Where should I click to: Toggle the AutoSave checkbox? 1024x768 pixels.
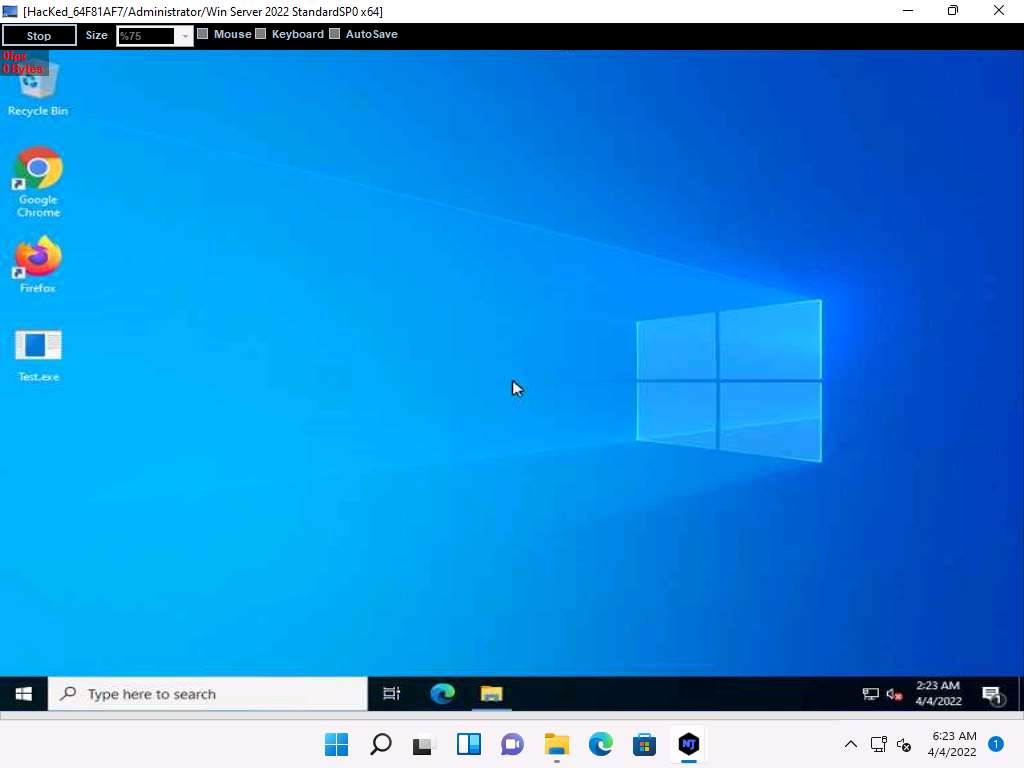335,34
